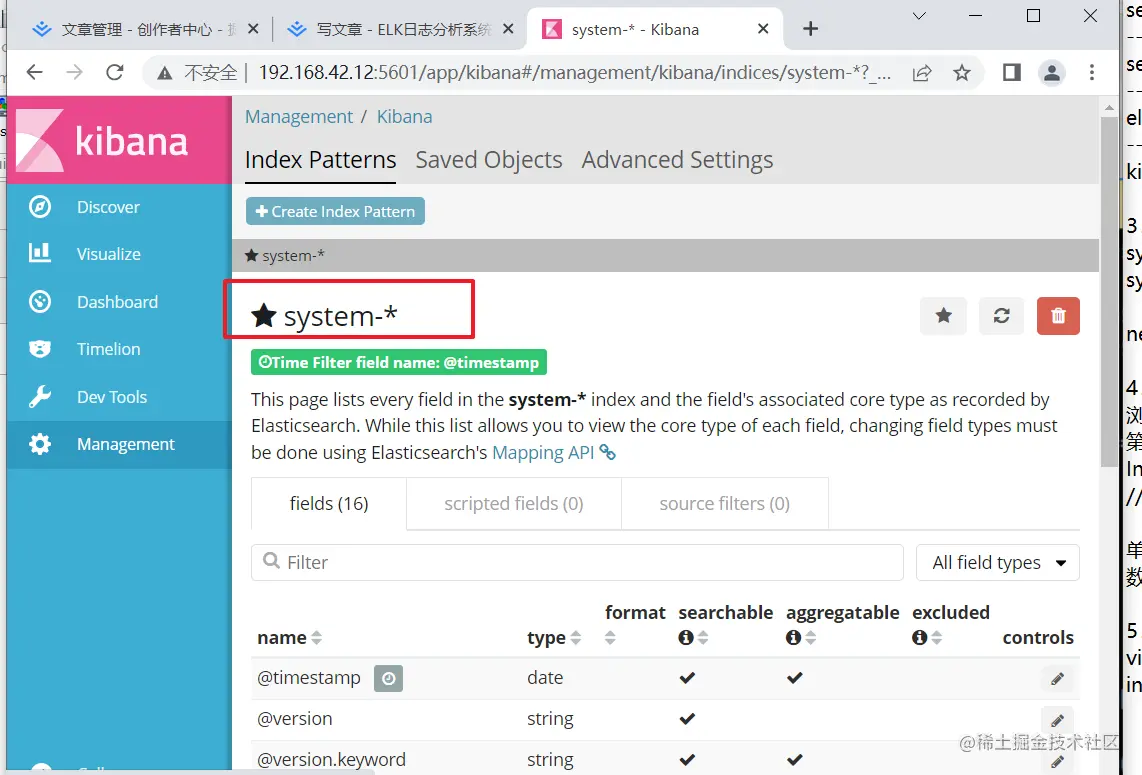
Task: Switch to Saved Objects tab
Action: coord(489,160)
